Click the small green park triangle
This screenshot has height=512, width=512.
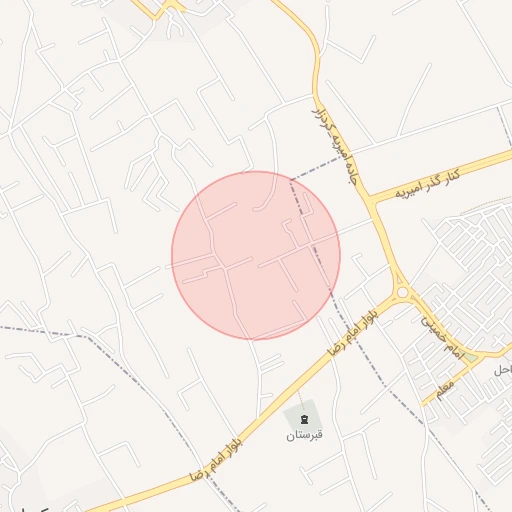471,357
